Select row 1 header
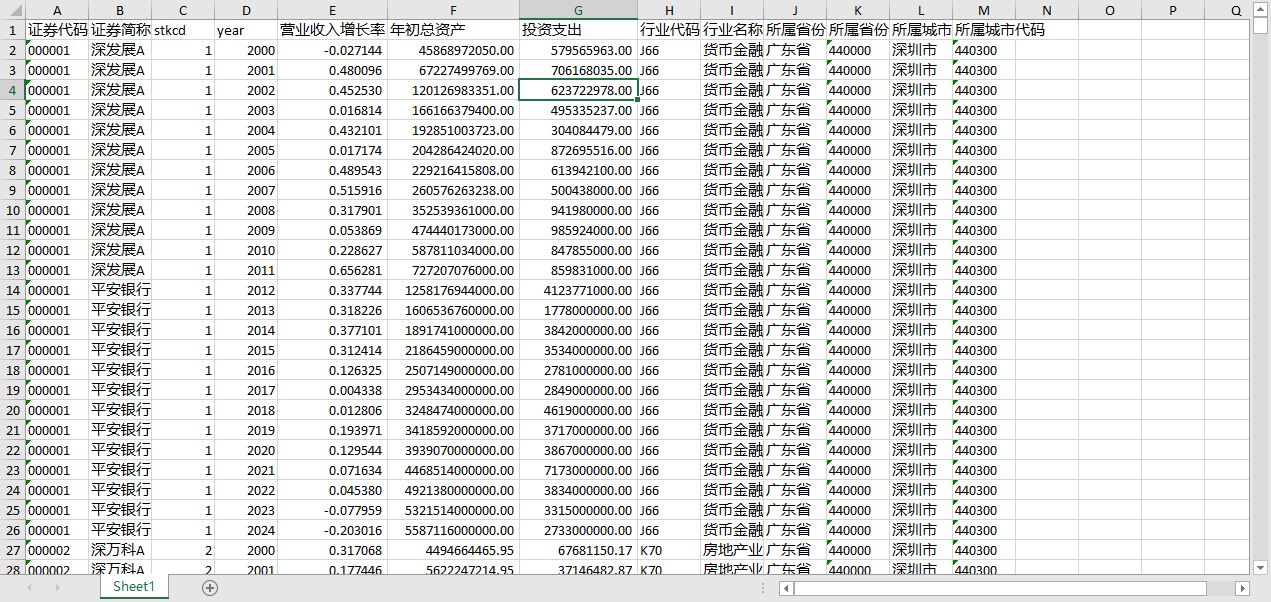The width and height of the screenshot is (1271, 602). 12,30
